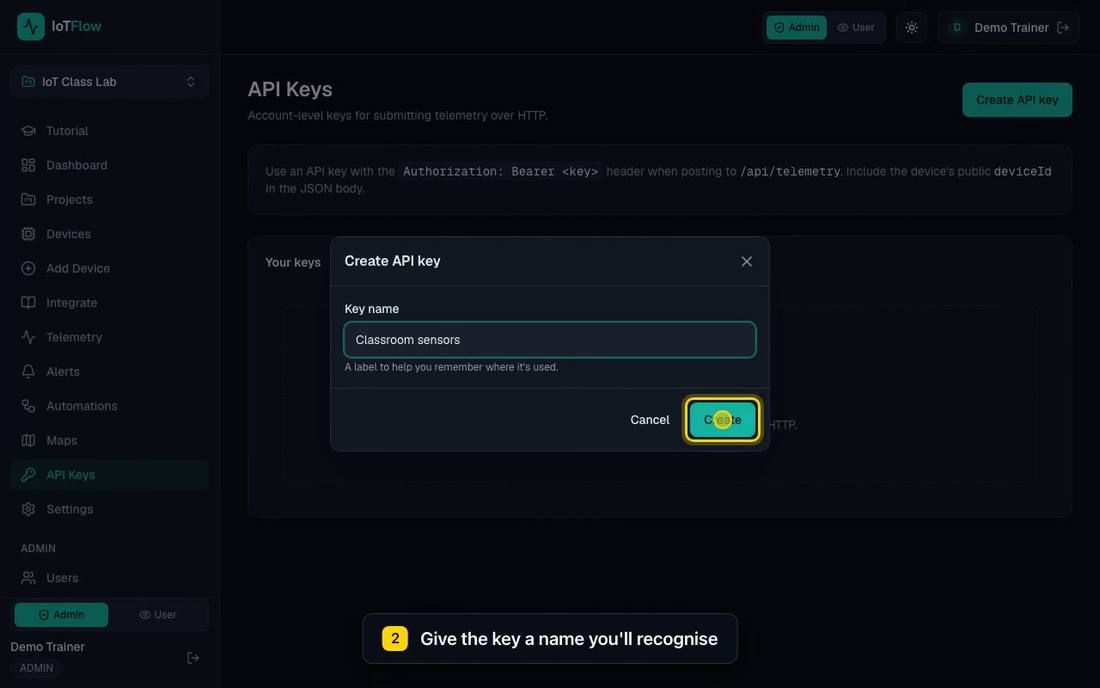Select Add Device in the sidebar

[x=109, y=268]
